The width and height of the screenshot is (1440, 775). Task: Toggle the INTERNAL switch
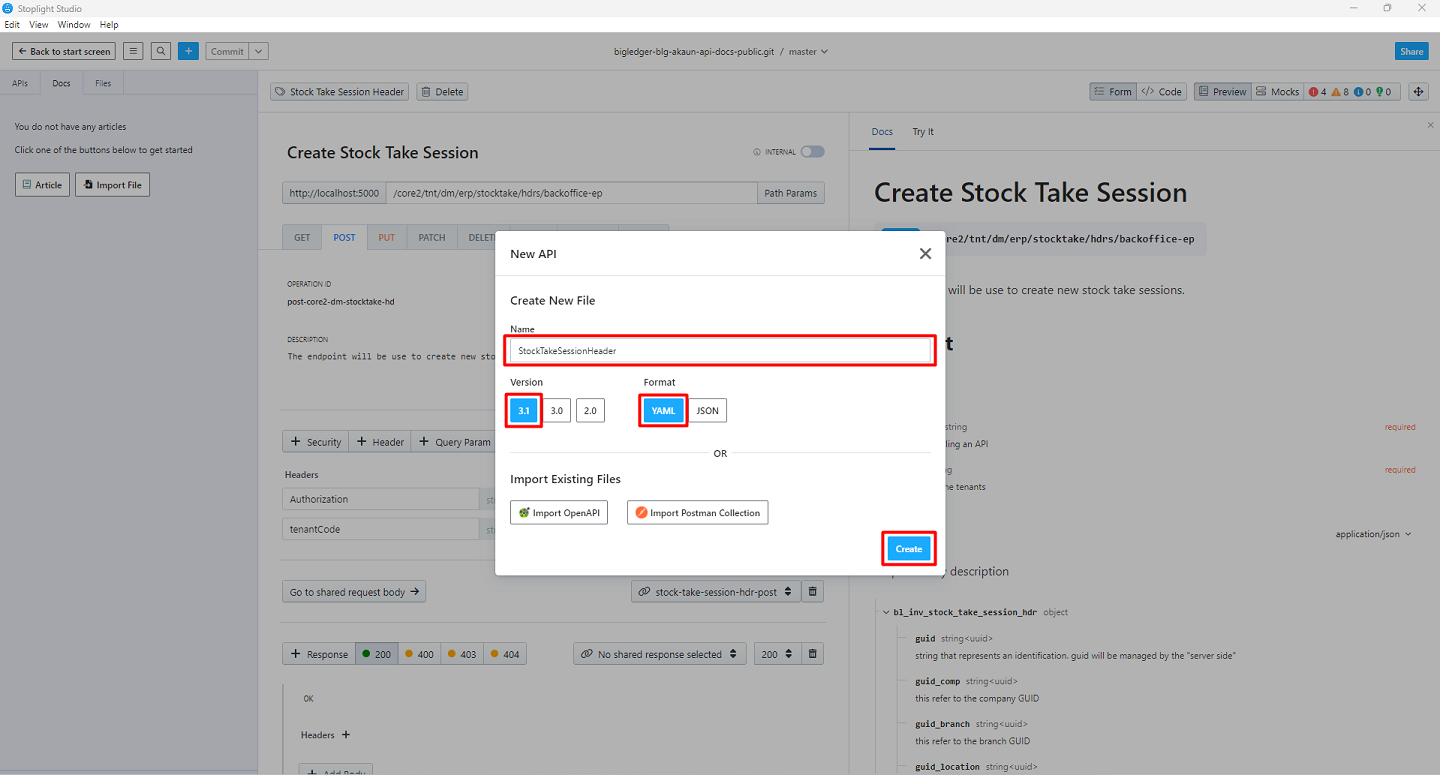coord(812,152)
